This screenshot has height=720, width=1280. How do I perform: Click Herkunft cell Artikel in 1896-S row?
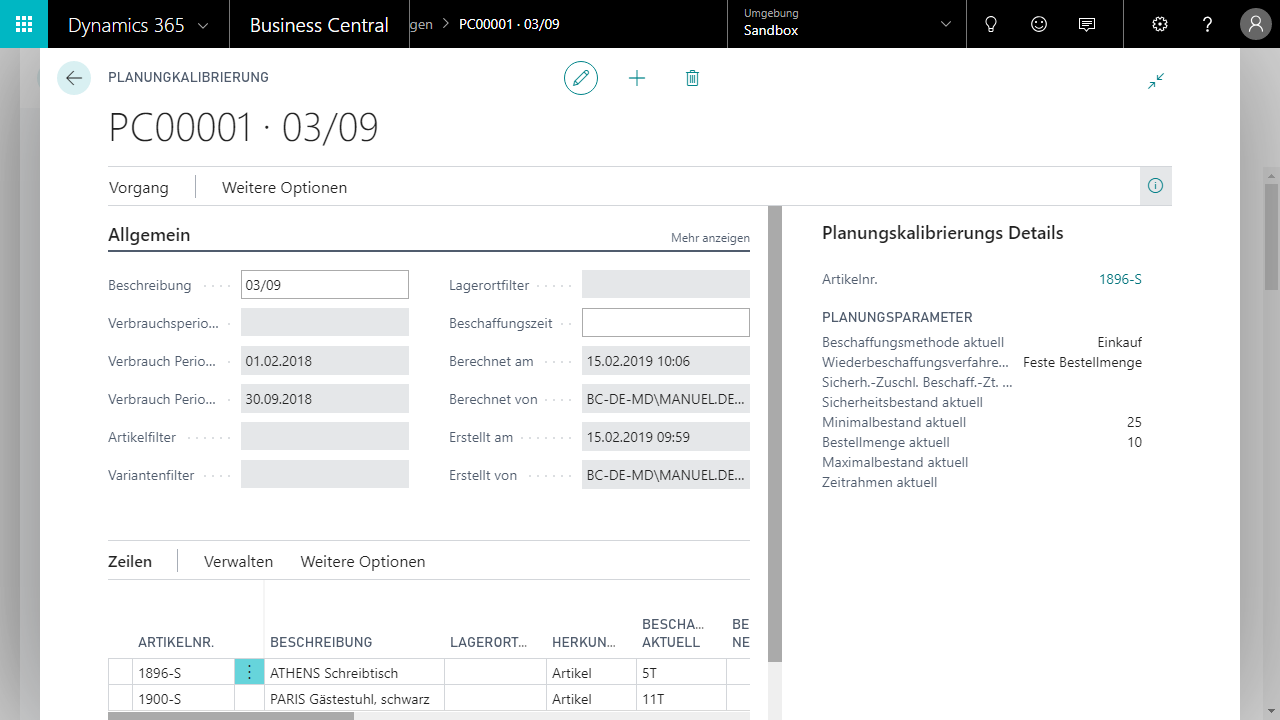[591, 673]
